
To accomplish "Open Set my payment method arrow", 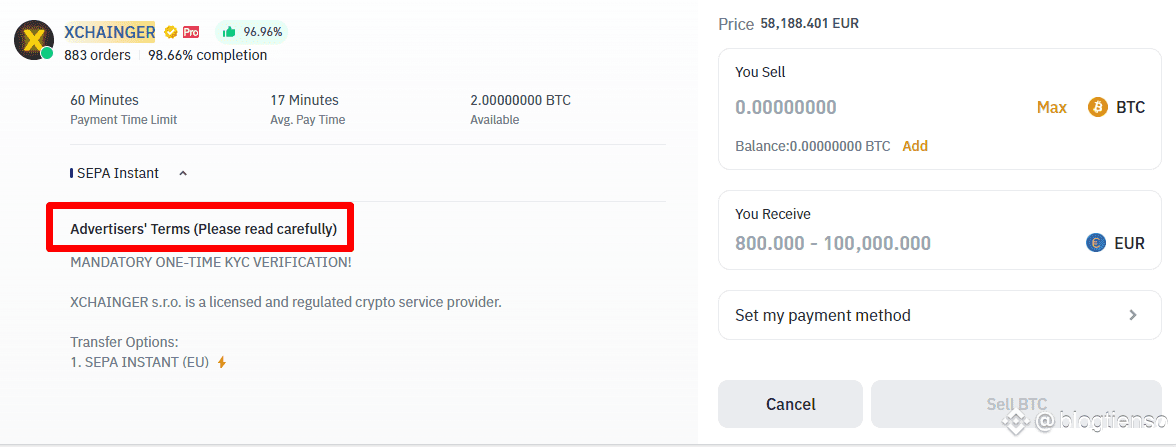I will point(1132,315).
